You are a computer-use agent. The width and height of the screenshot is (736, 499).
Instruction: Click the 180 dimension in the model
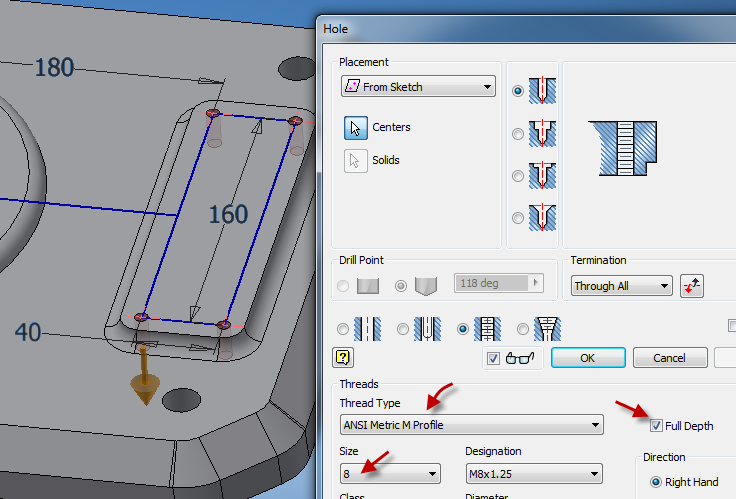point(54,68)
